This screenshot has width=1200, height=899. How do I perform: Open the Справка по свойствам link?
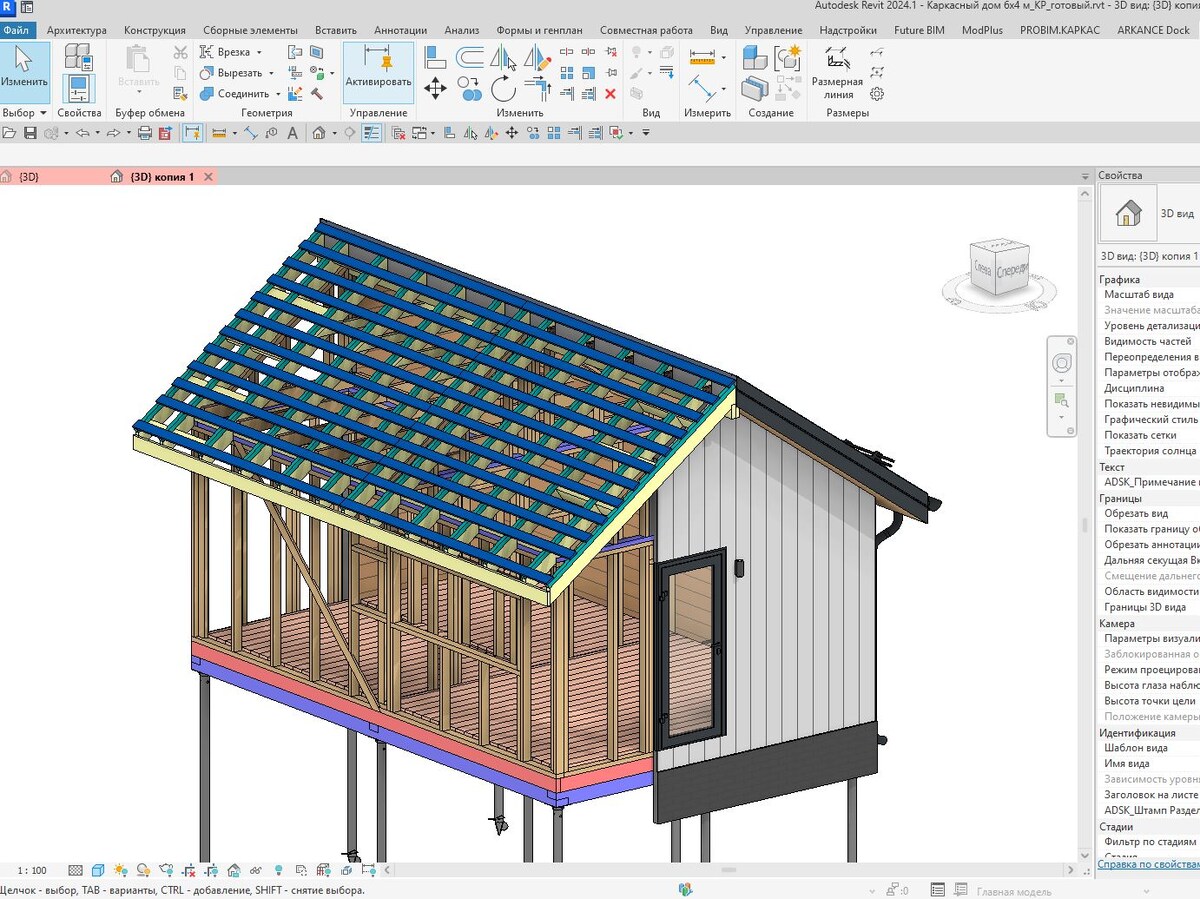click(x=1149, y=864)
